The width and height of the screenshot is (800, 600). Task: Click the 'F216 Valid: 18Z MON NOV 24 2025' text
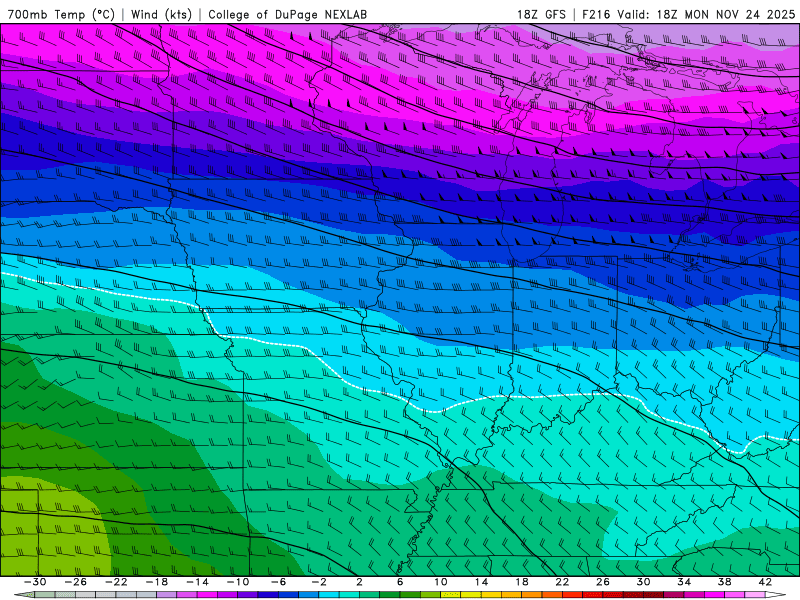click(x=689, y=14)
